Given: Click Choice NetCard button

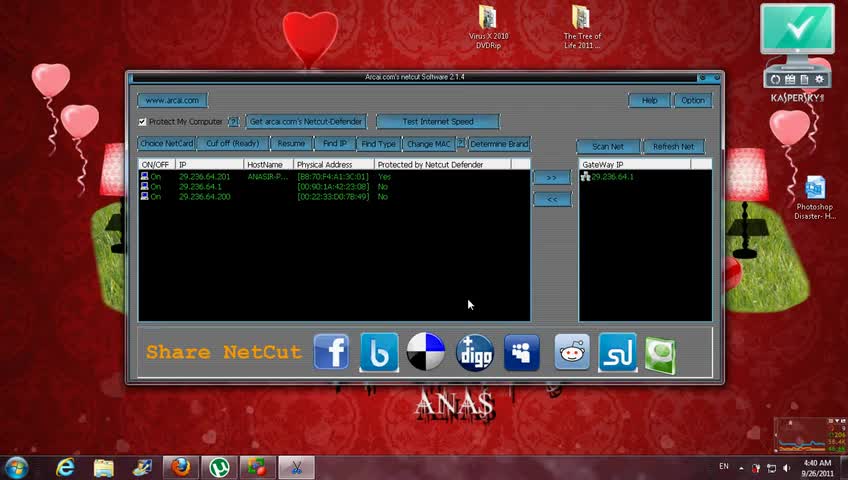Looking at the screenshot, I should (167, 144).
